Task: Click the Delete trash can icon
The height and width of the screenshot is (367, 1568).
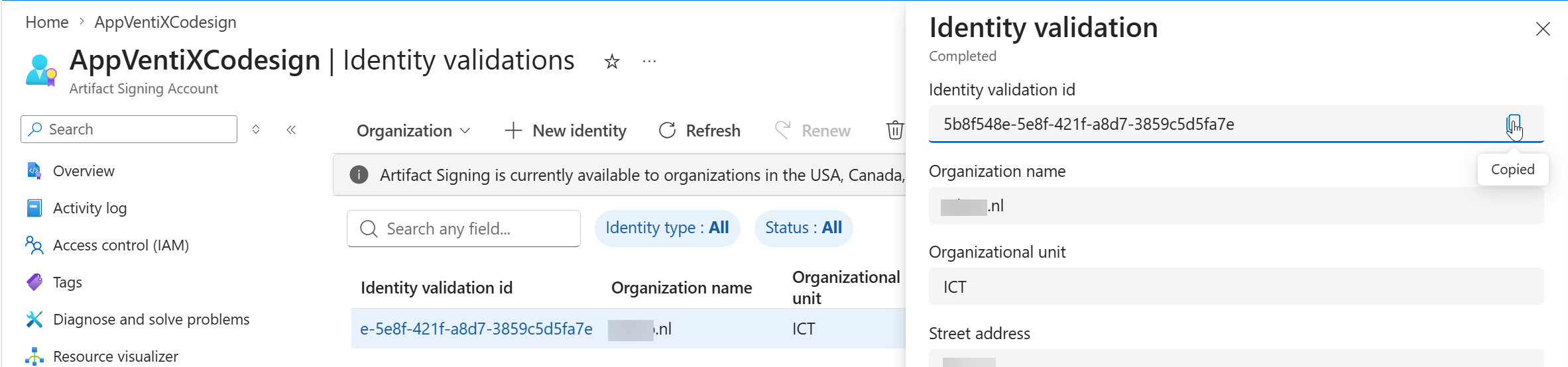Action: (x=894, y=131)
